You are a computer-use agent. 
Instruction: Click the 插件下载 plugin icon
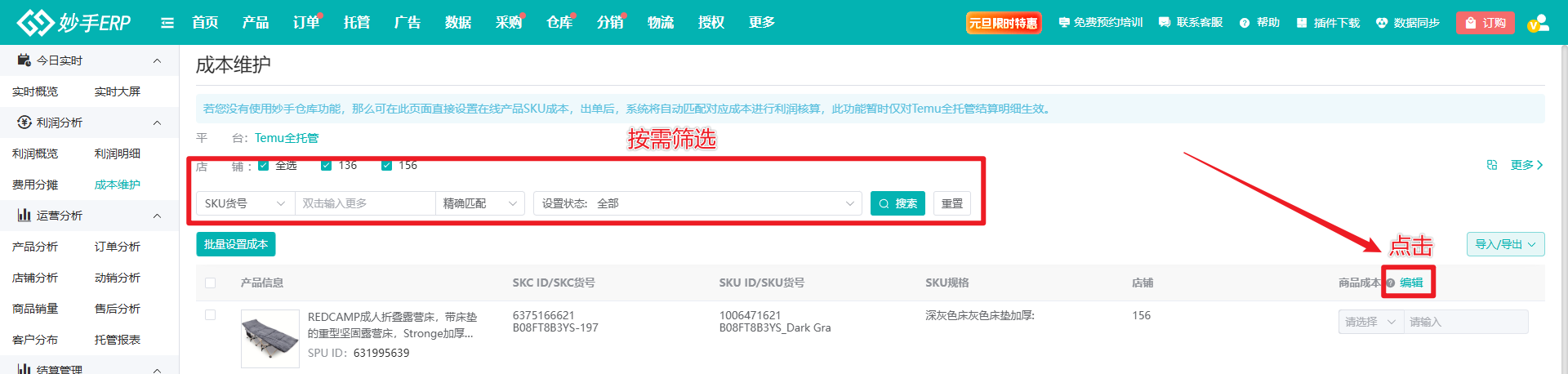click(1302, 23)
